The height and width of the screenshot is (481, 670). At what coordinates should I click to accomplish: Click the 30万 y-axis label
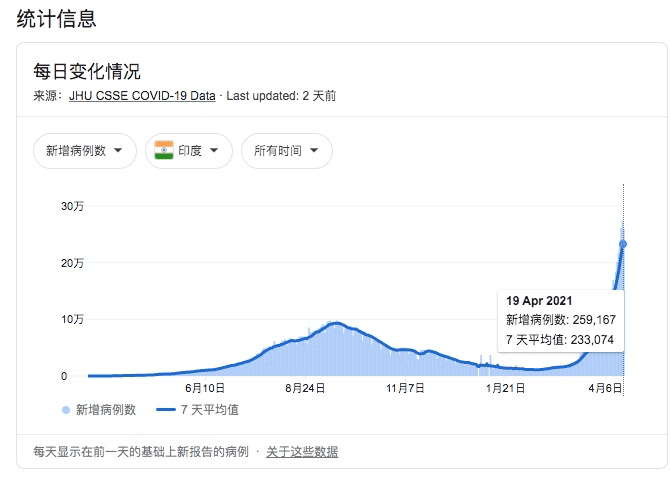coord(71,206)
